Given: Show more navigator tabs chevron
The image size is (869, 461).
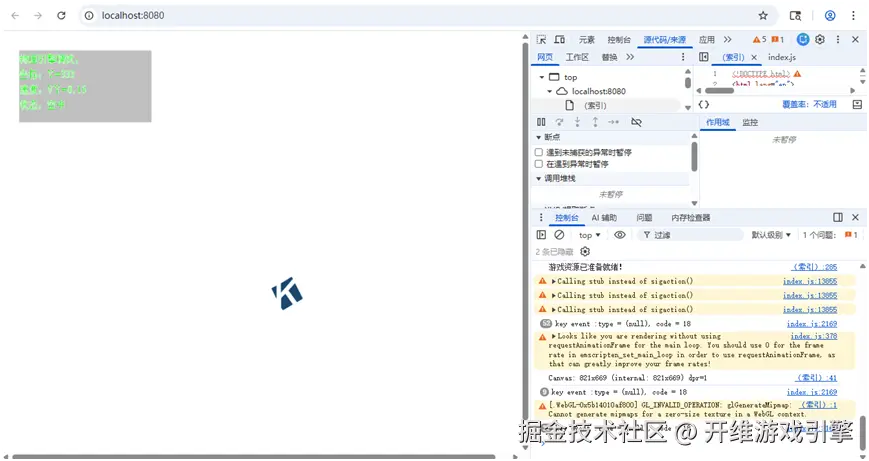Looking at the screenshot, I should pyautogui.click(x=630, y=57).
